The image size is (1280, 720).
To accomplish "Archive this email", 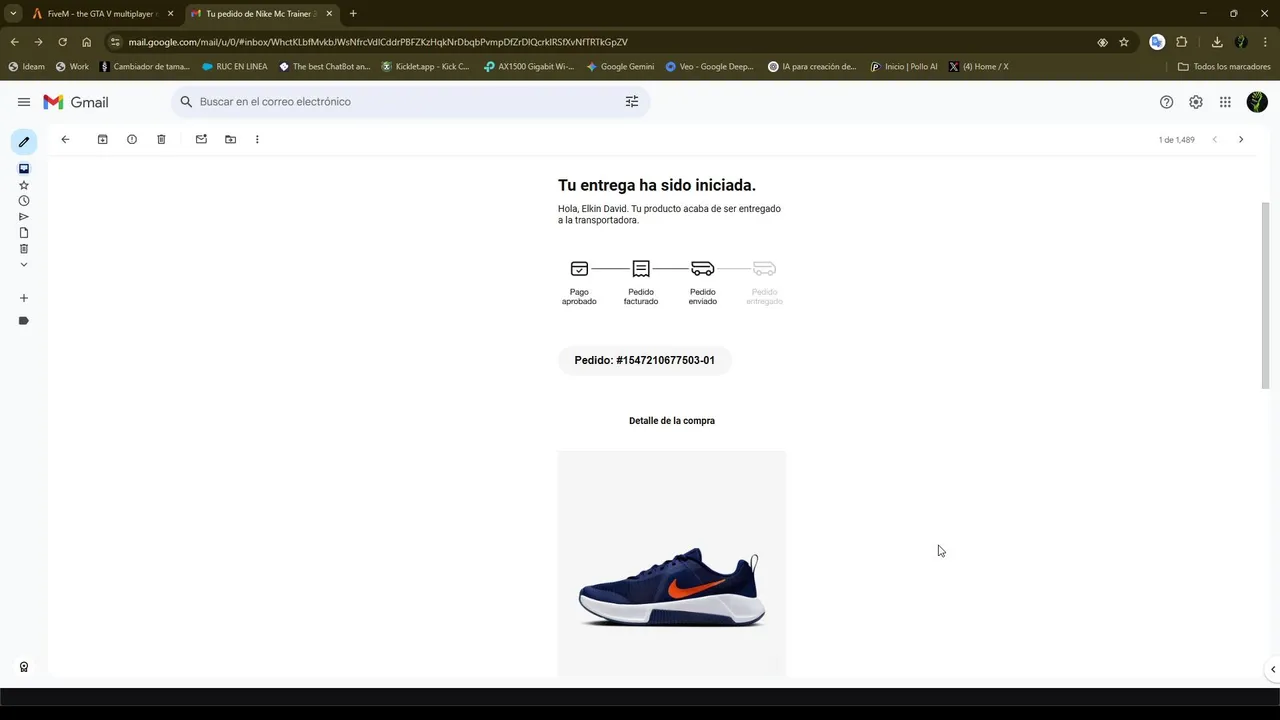I will [102, 139].
